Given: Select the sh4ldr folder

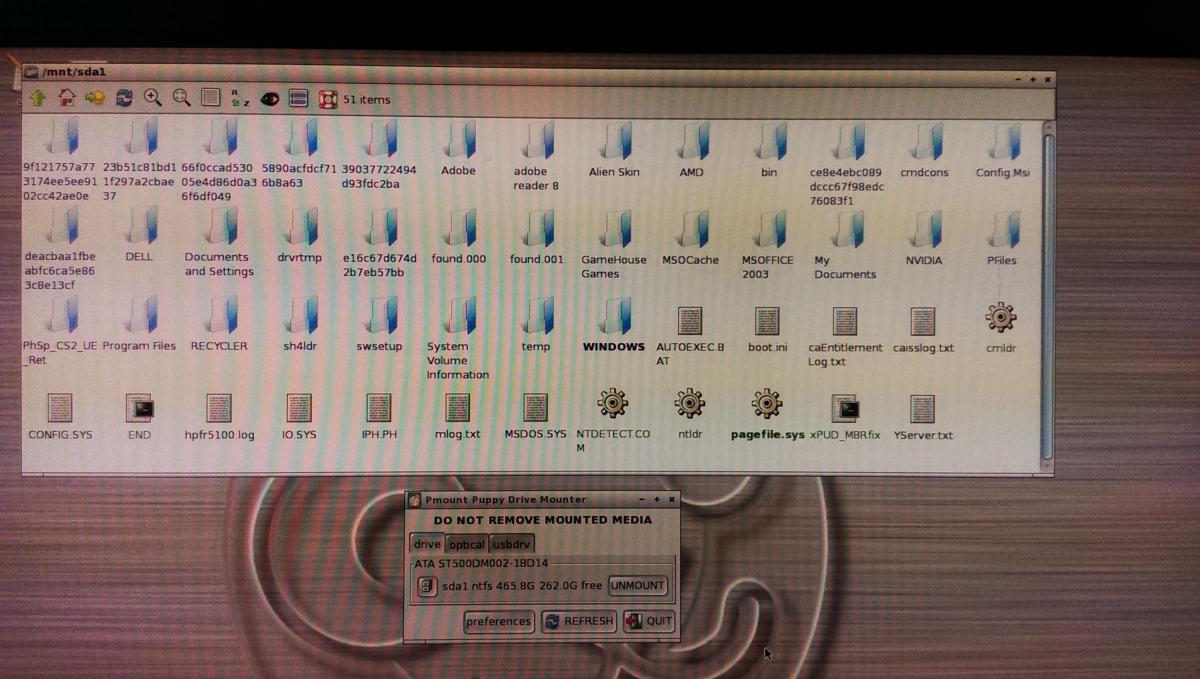Looking at the screenshot, I should coord(300,324).
